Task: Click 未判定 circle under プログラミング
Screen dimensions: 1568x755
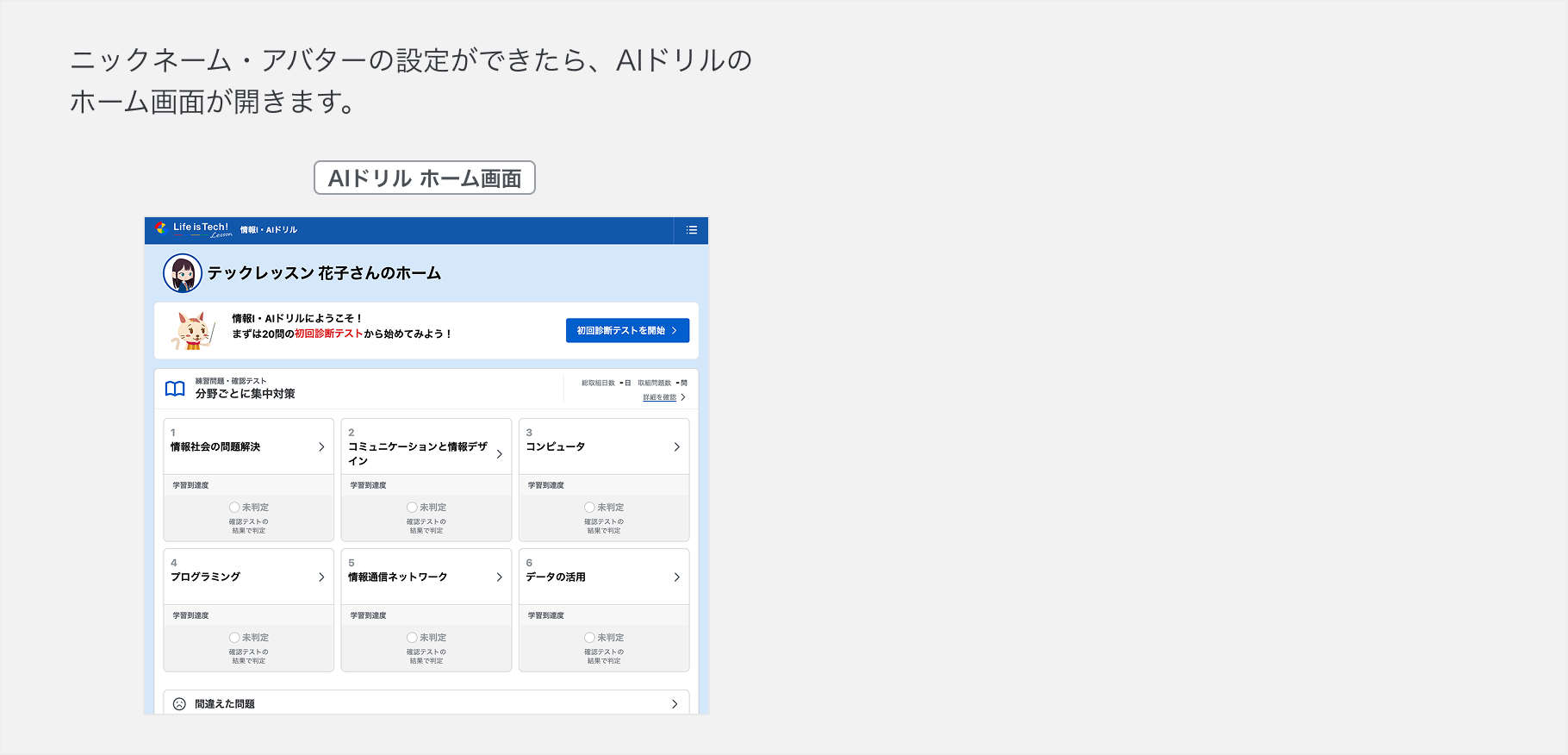Action: pyautogui.click(x=234, y=638)
